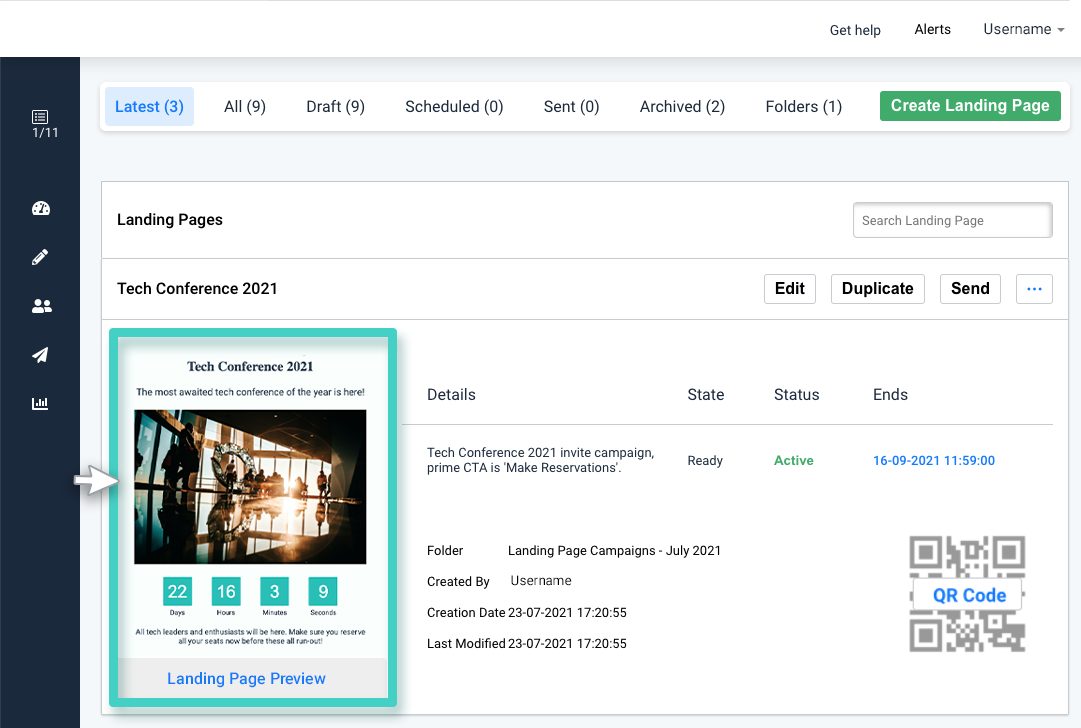Image resolution: width=1081 pixels, height=728 pixels.
Task: Click the Edit button for Tech Conference 2021
Action: (x=789, y=289)
